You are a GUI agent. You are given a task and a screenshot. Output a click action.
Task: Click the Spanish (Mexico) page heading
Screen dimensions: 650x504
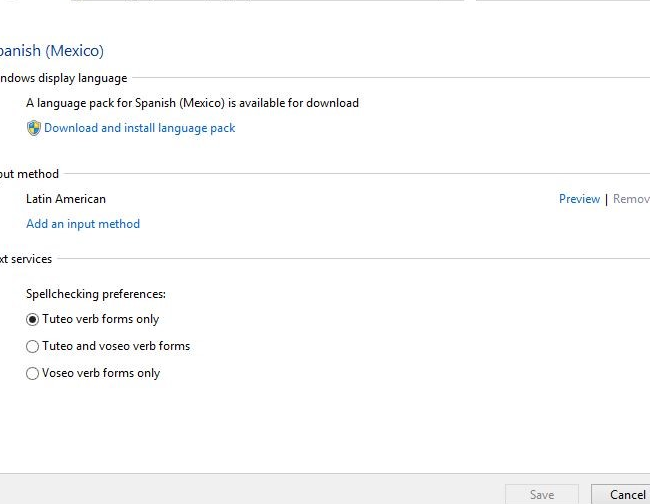click(51, 50)
